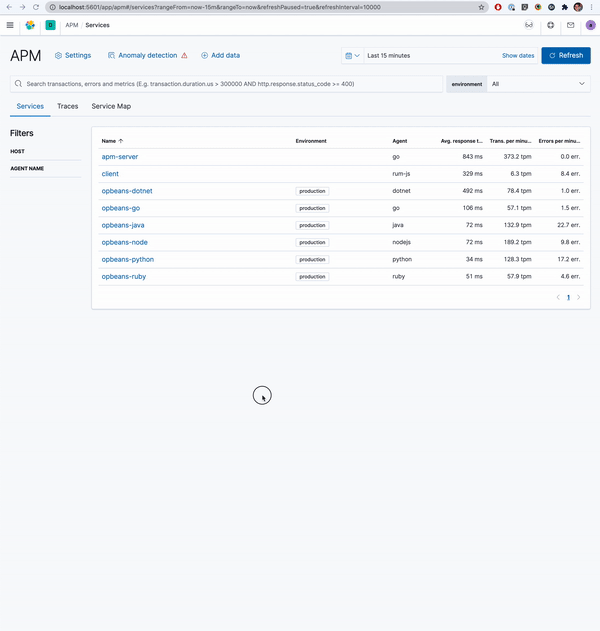Viewport: 600px width, 631px height.
Task: Click the Add data plus icon
Action: [x=205, y=56]
